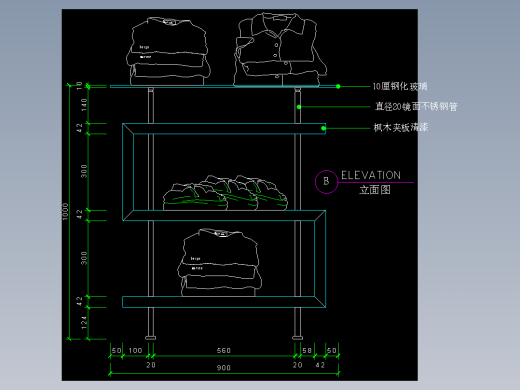Select the ELEVATION title text
520x390 pixels.
click(371, 175)
